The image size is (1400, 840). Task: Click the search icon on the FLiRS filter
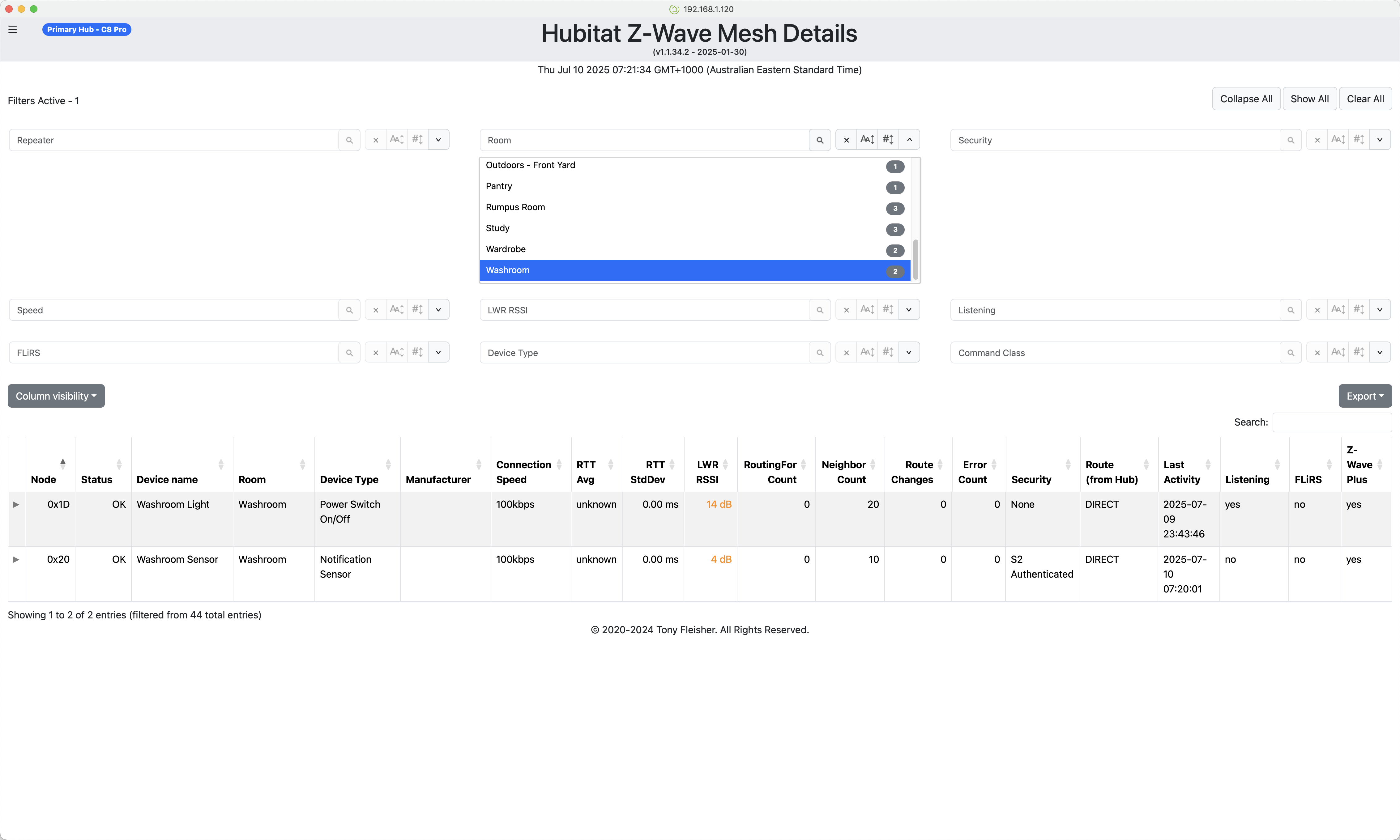point(349,352)
